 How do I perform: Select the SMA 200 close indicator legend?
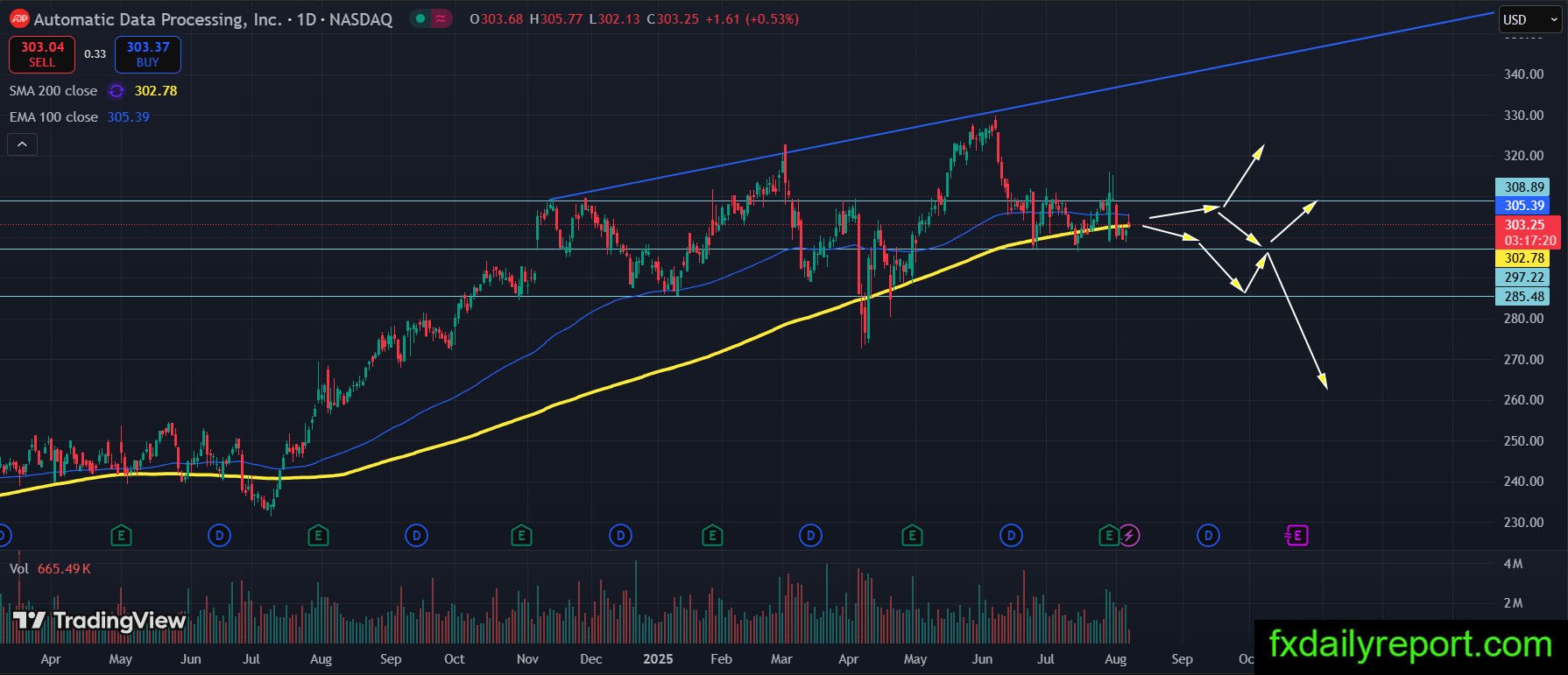click(x=53, y=91)
